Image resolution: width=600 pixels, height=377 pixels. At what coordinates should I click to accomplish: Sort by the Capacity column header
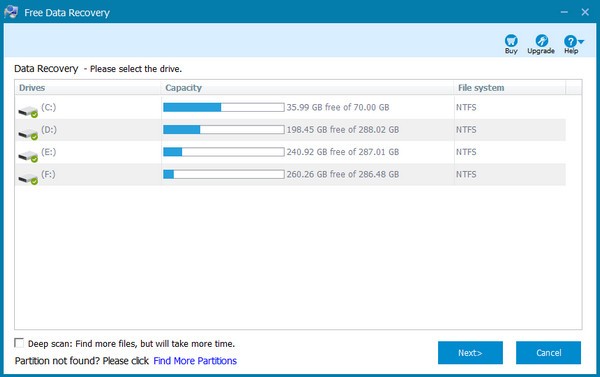(x=307, y=88)
